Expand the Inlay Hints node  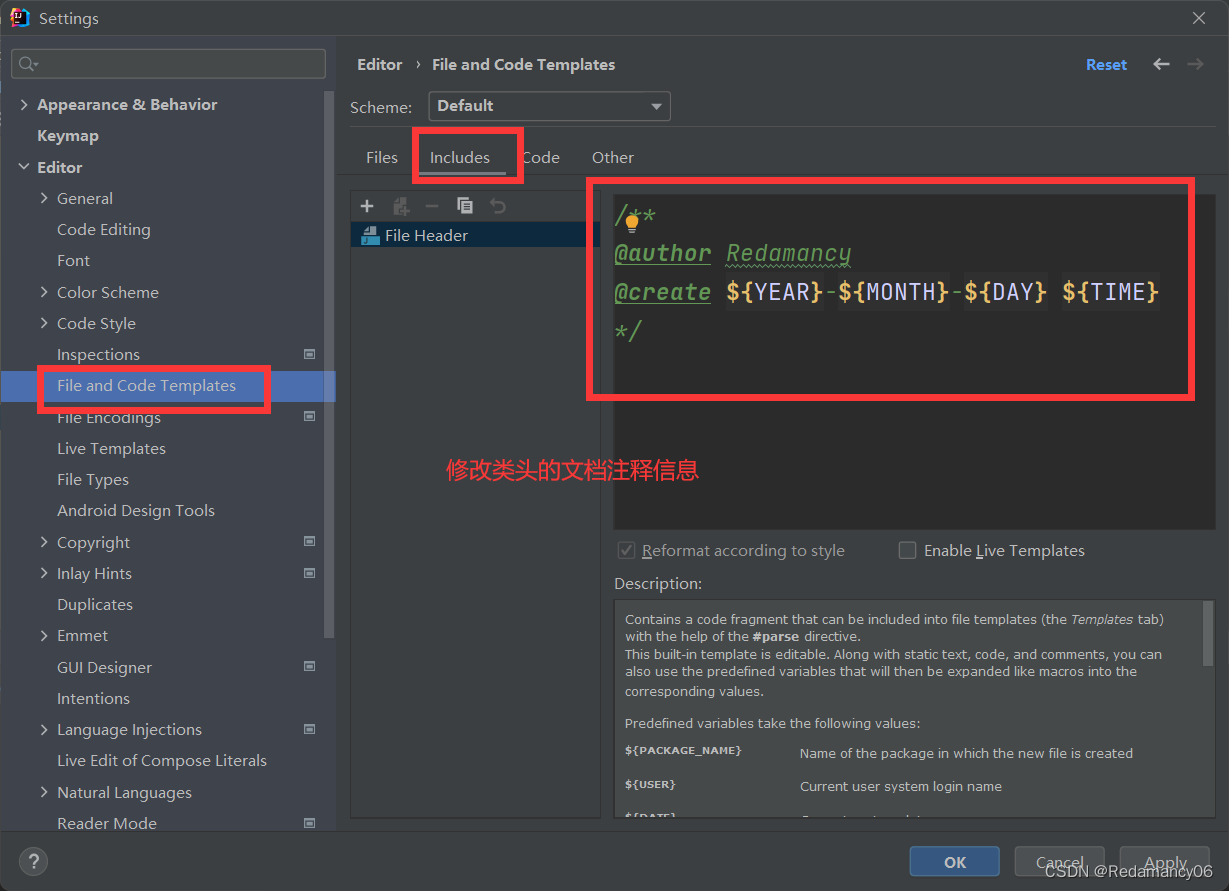tap(44, 573)
